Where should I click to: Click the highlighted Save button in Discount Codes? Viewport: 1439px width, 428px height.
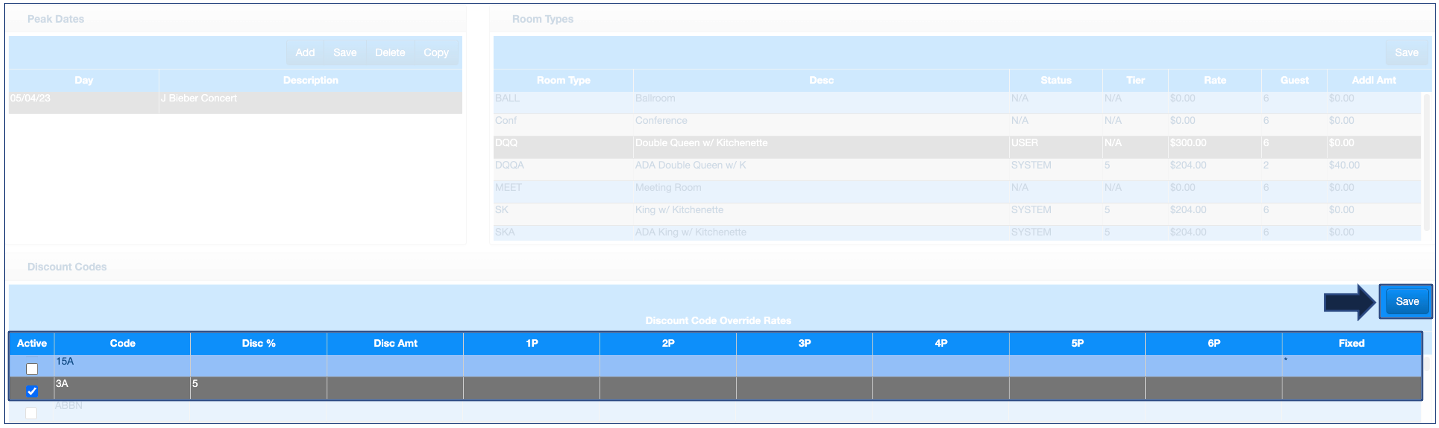1406,302
